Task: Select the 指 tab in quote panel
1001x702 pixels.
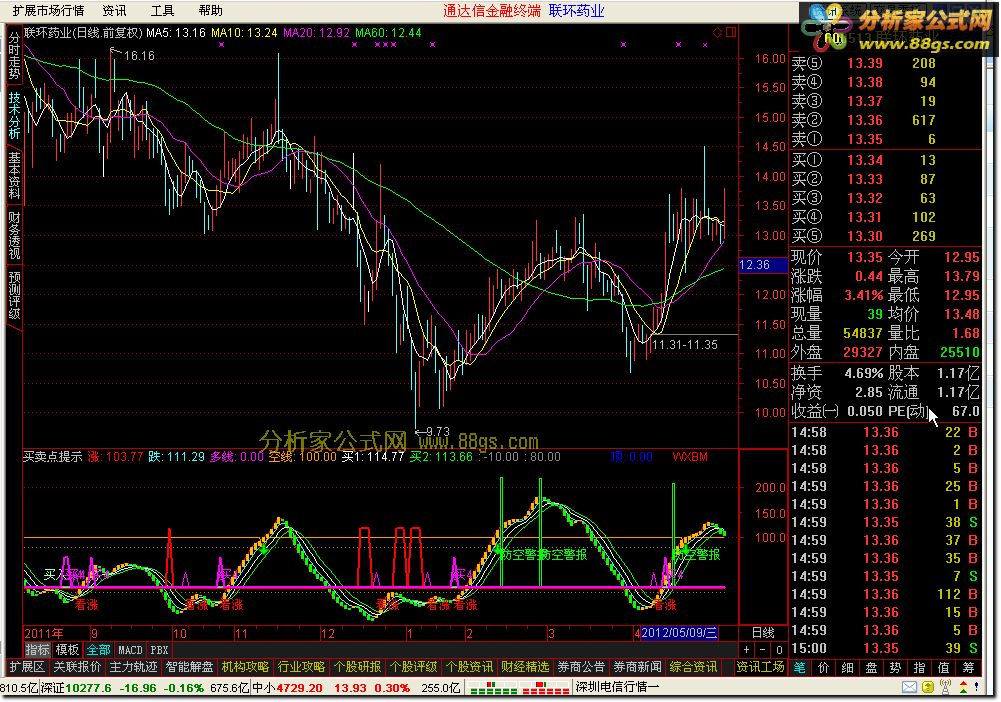Action: coord(919,668)
